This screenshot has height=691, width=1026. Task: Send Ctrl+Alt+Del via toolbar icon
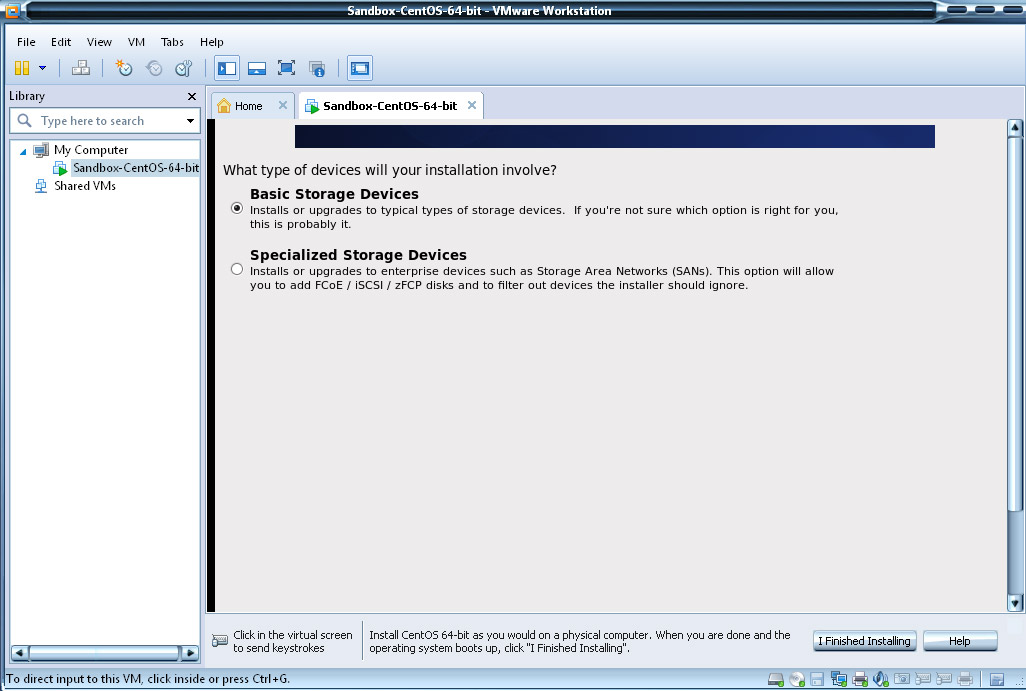coord(80,68)
